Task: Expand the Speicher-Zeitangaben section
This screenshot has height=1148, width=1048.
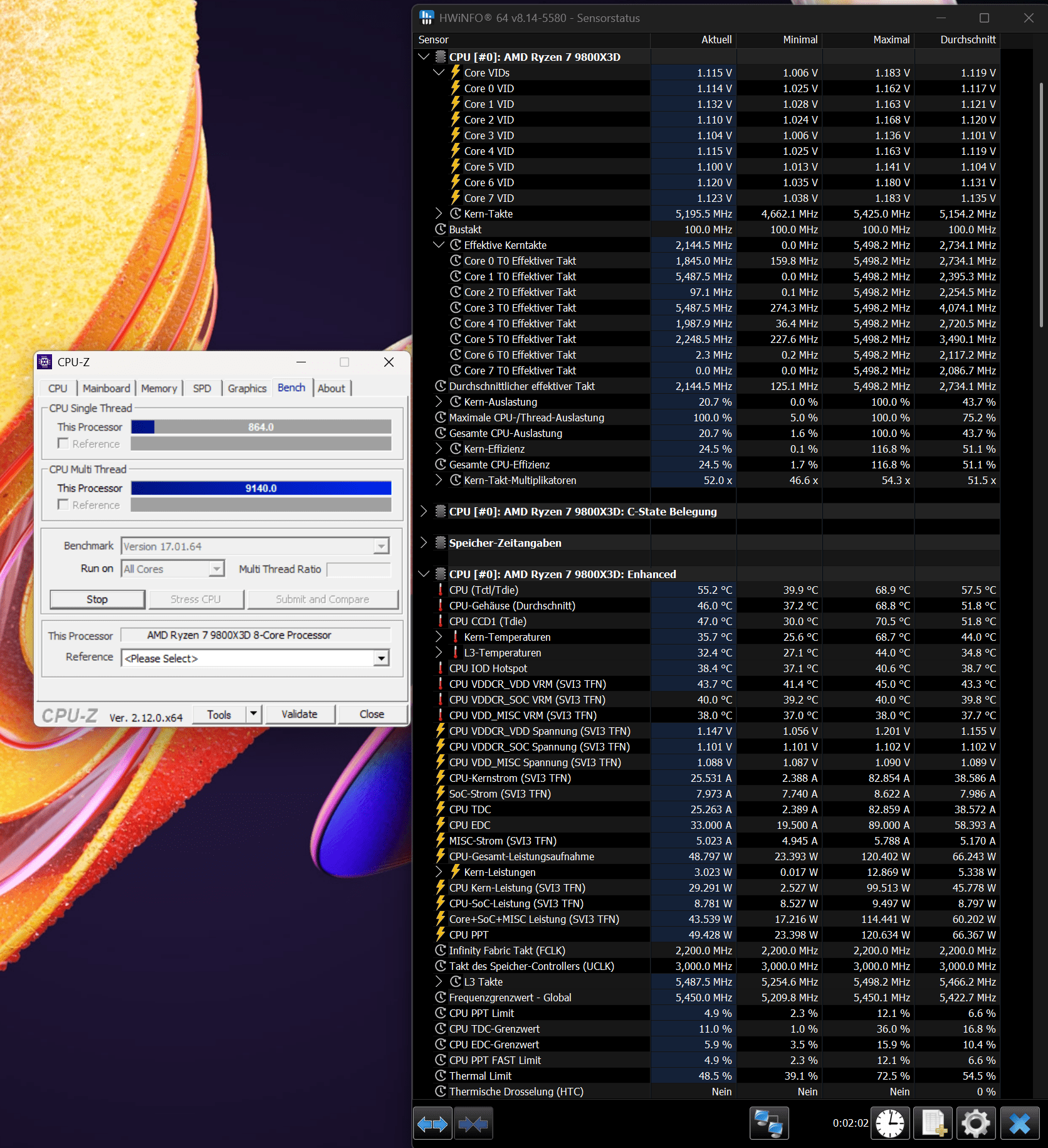Action: tap(424, 543)
